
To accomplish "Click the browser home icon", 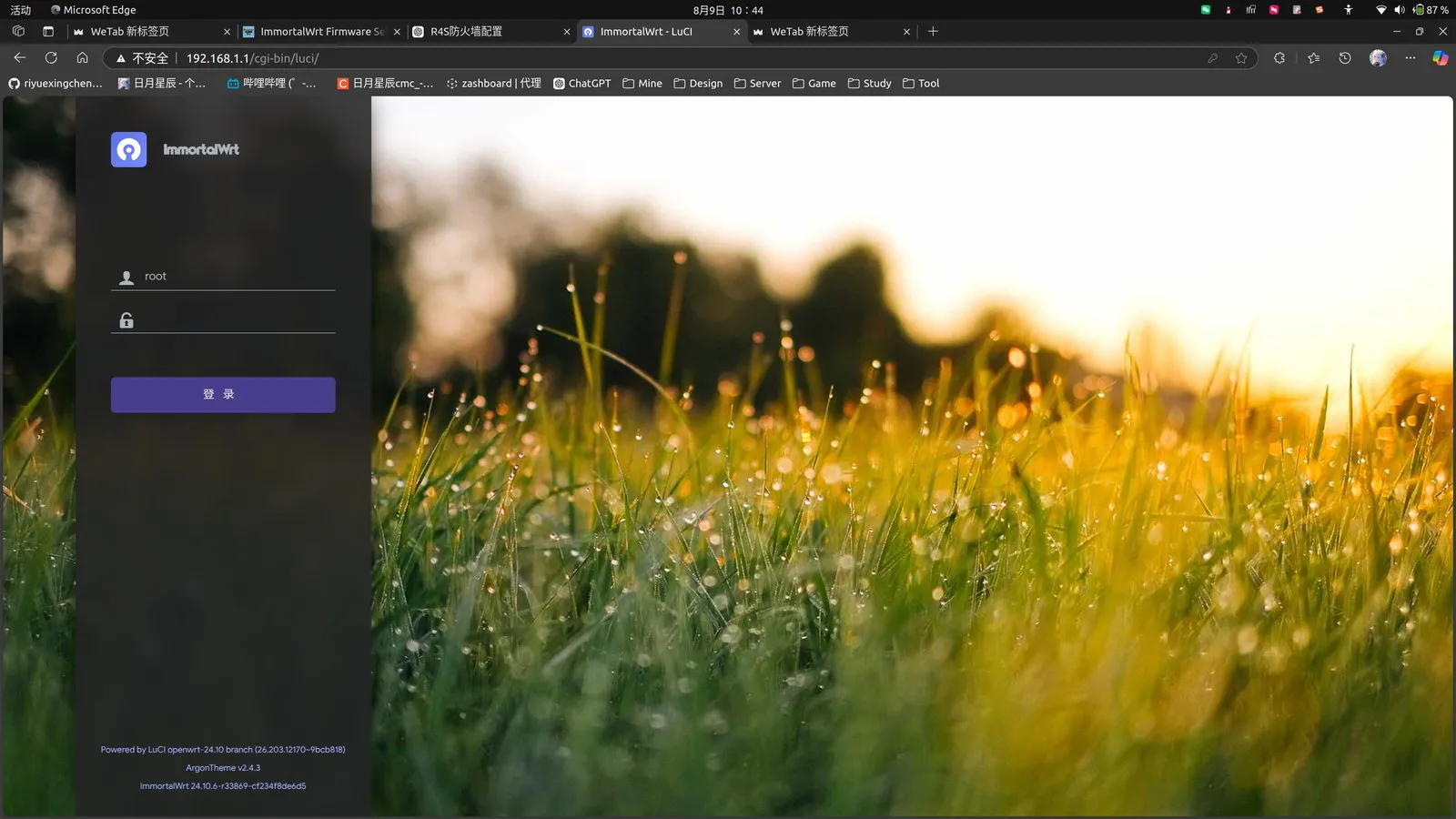I will click(82, 57).
